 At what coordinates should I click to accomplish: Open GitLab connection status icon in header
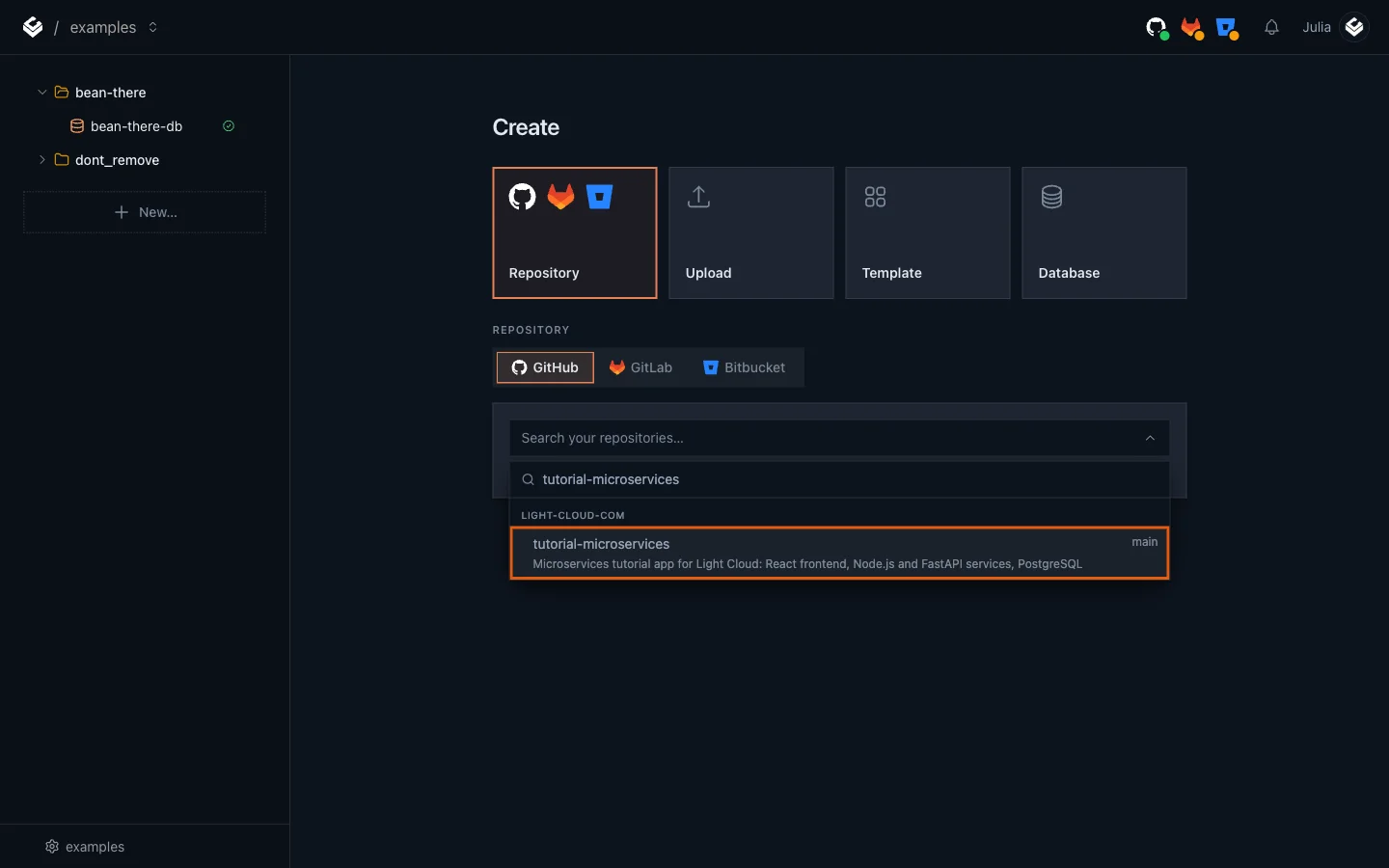(x=1192, y=28)
